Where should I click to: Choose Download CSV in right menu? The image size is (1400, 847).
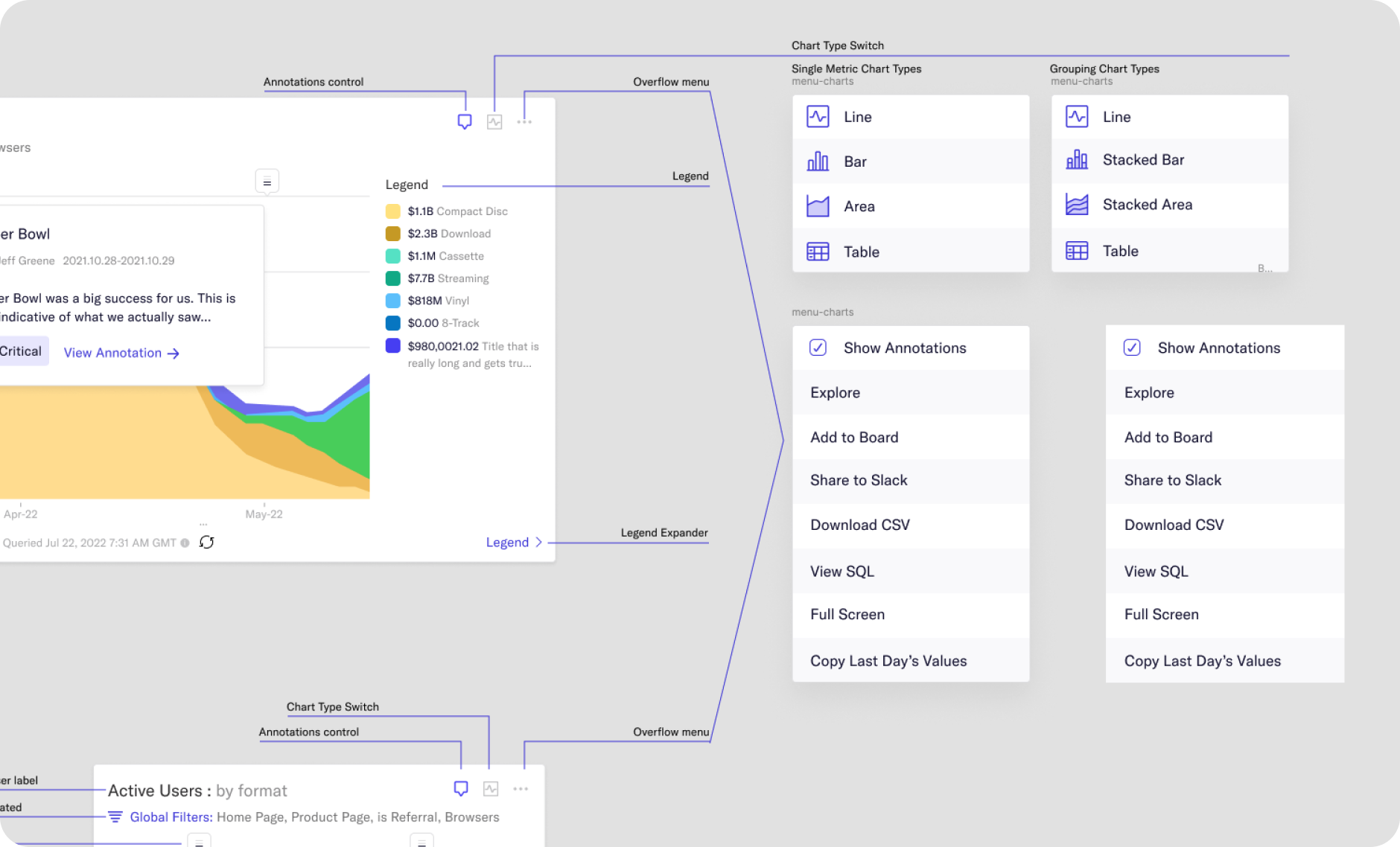click(1225, 525)
